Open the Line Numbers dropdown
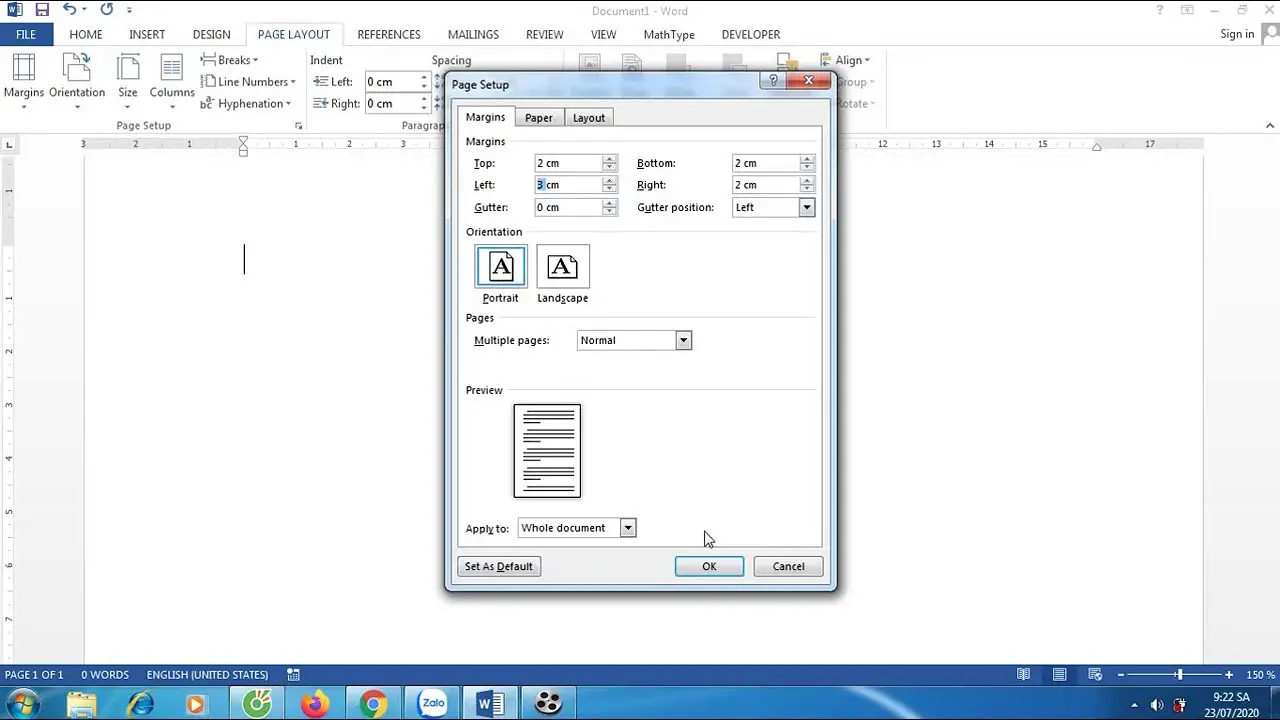The image size is (1280, 720). click(248, 82)
